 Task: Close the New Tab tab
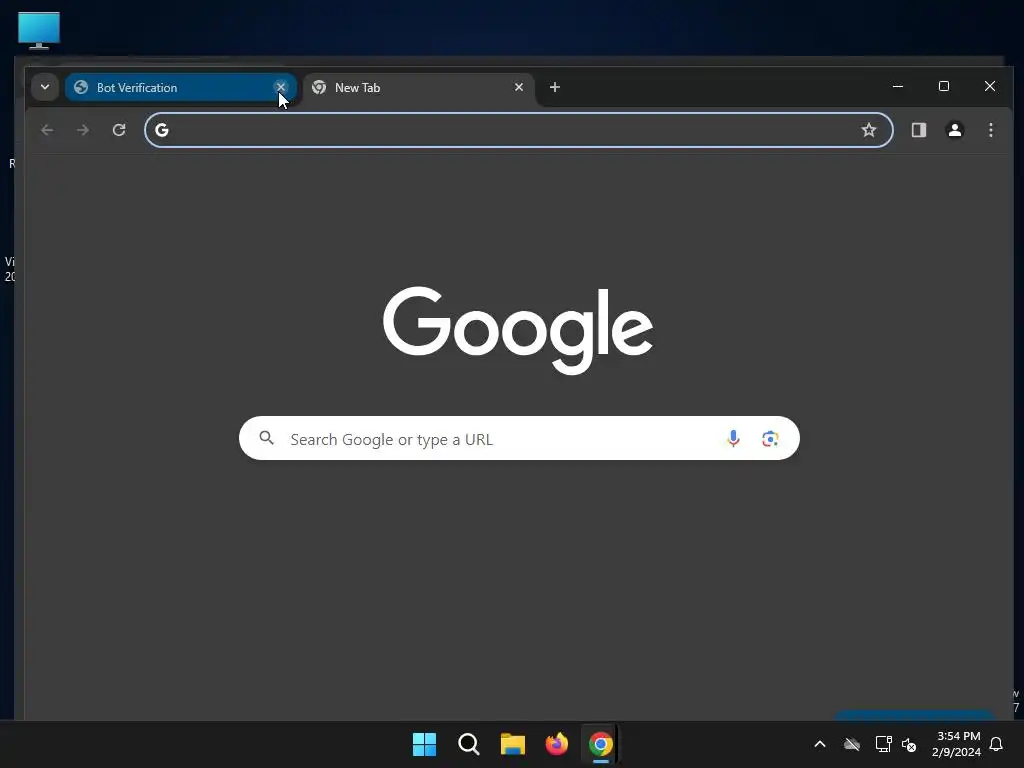pos(519,87)
